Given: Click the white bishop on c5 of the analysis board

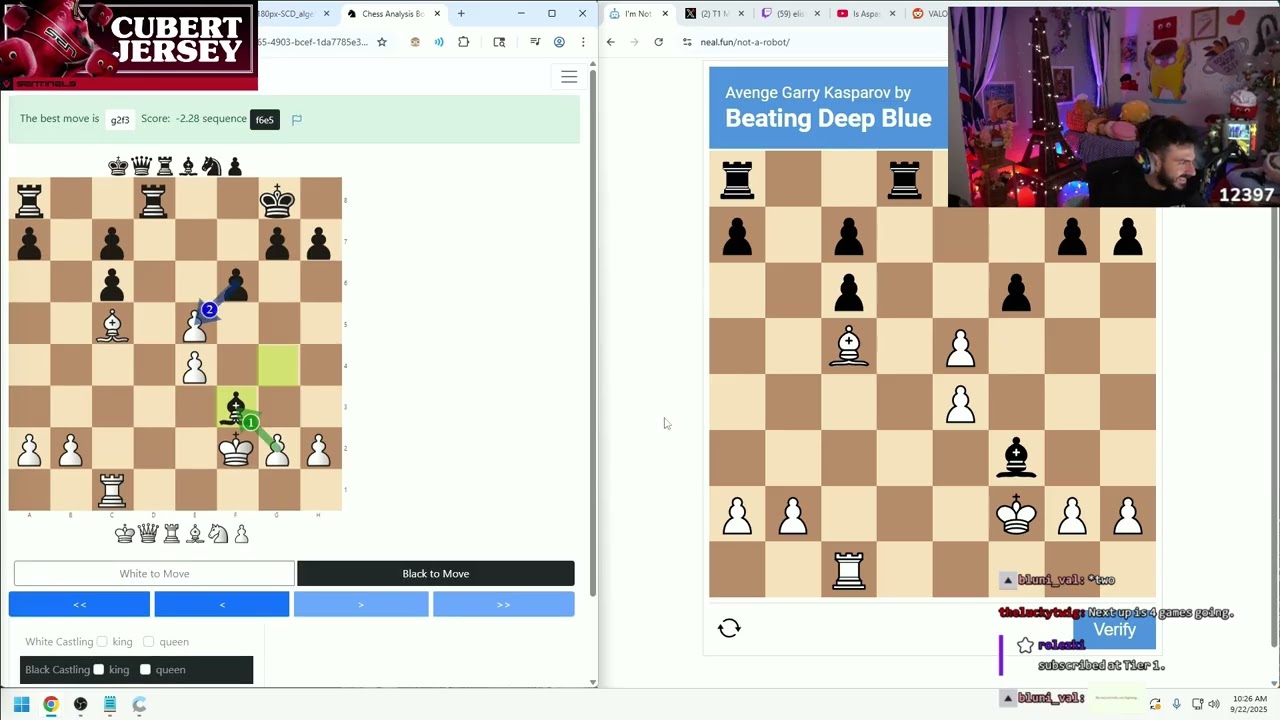Looking at the screenshot, I should 112,324.
